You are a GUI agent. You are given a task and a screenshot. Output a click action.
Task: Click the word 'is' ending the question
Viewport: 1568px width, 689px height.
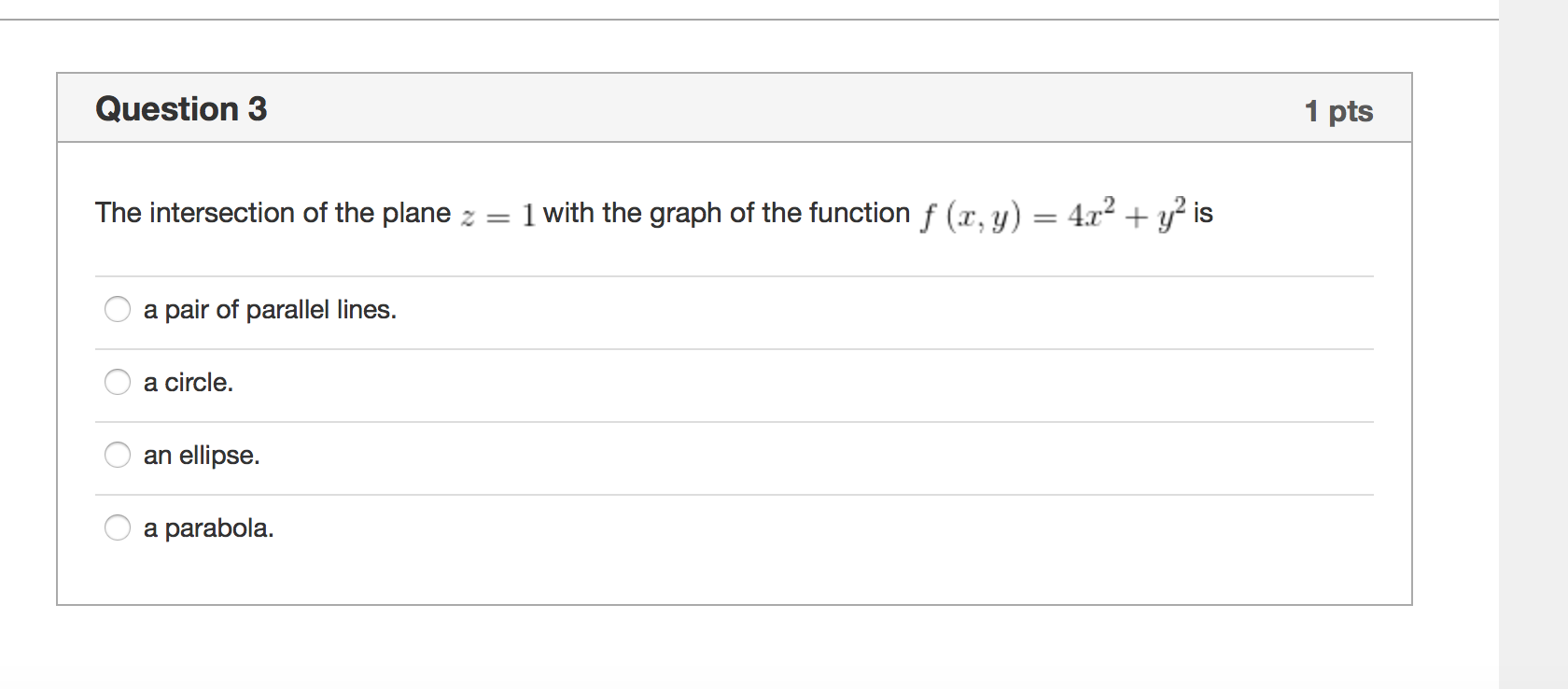(1203, 214)
